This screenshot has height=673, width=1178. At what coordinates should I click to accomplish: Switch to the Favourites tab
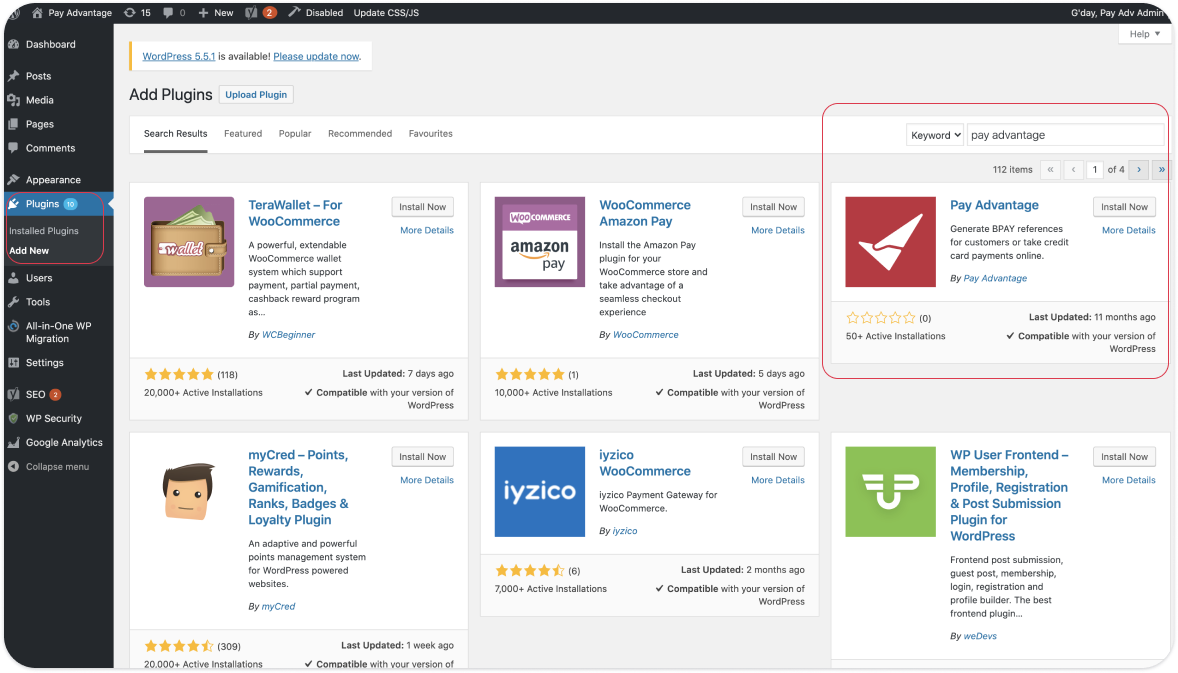click(430, 134)
